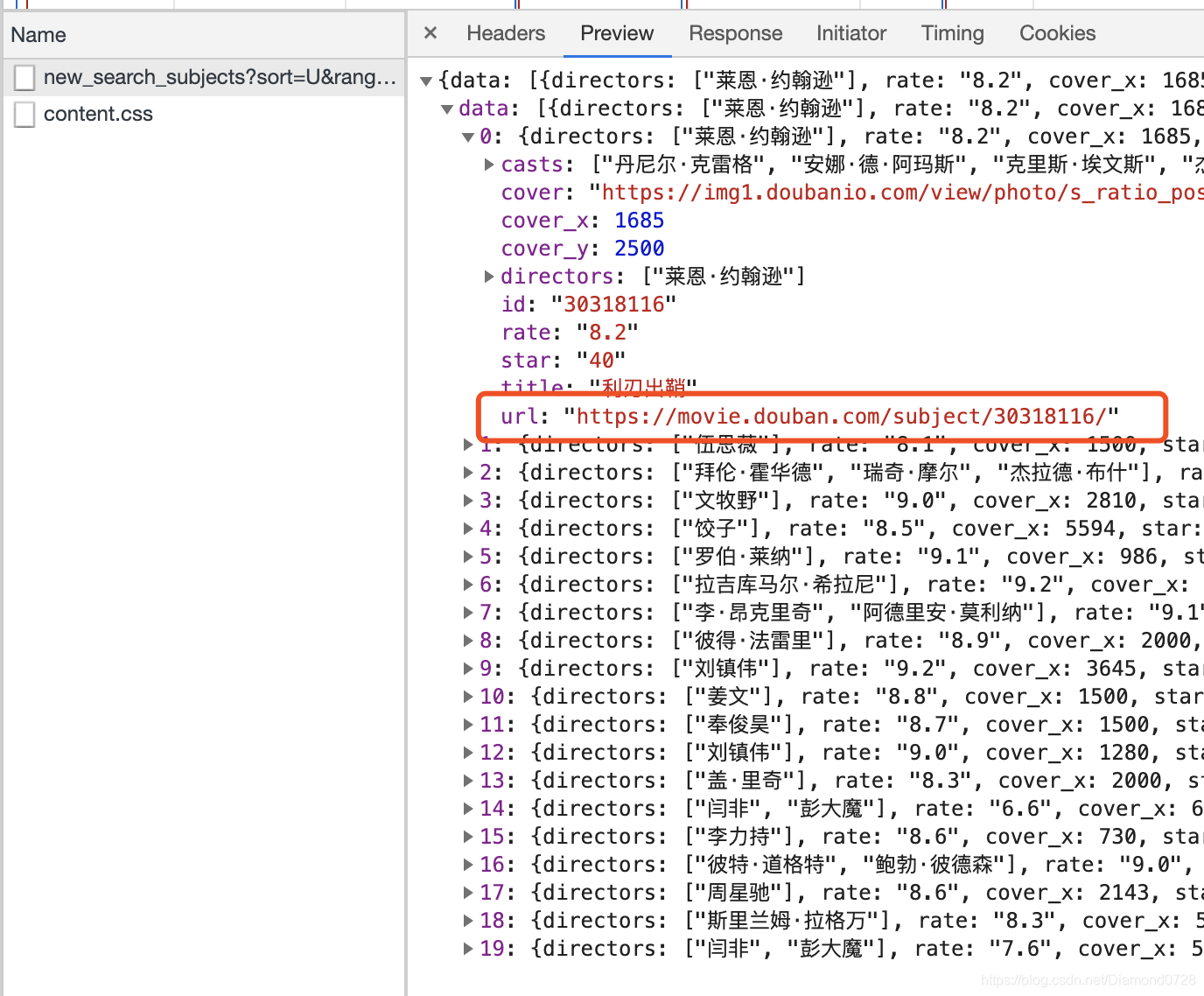Expand array item 3 with 文牧野
1204x996 pixels.
pyautogui.click(x=469, y=501)
